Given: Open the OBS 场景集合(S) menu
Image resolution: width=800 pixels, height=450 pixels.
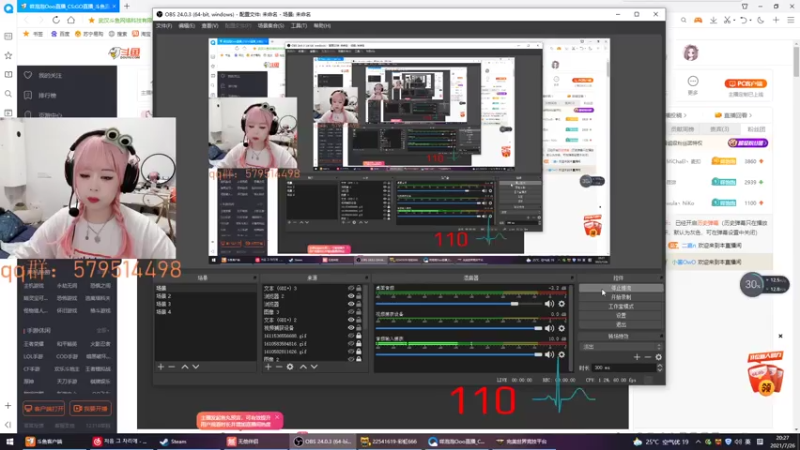Looking at the screenshot, I should pos(271,26).
